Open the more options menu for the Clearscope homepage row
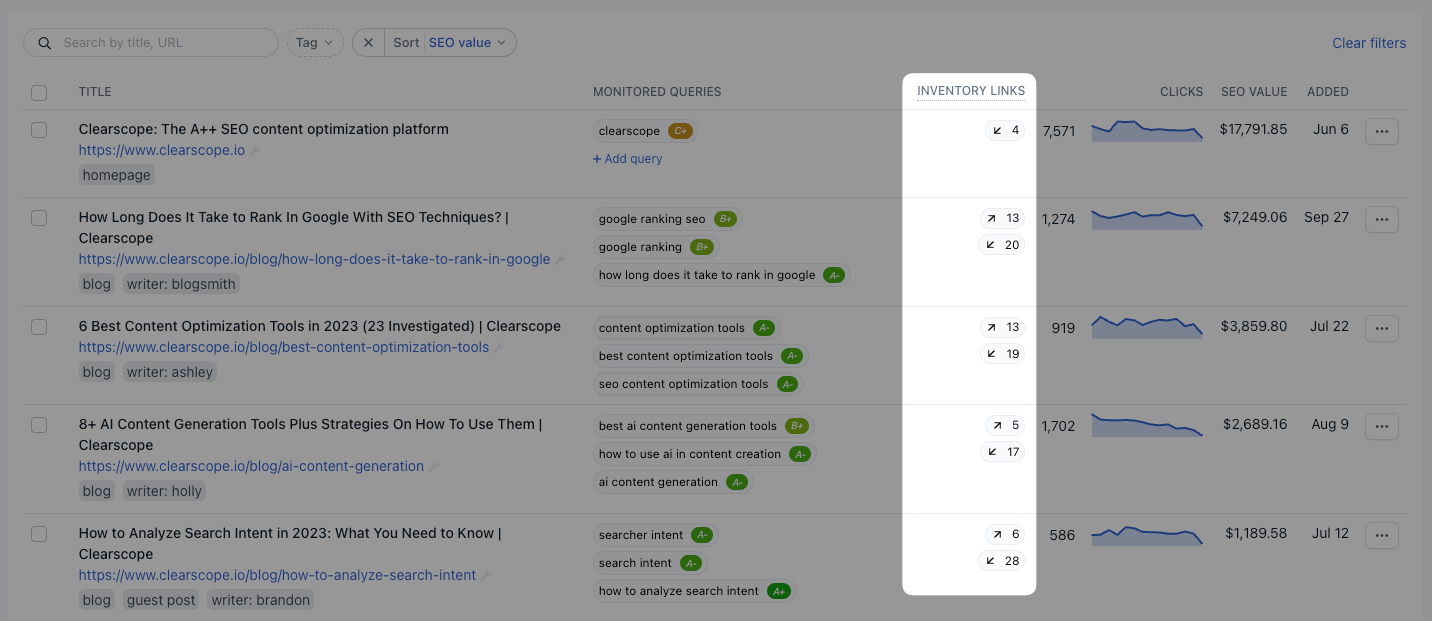Viewport: 1432px width, 621px height. pyautogui.click(x=1381, y=132)
